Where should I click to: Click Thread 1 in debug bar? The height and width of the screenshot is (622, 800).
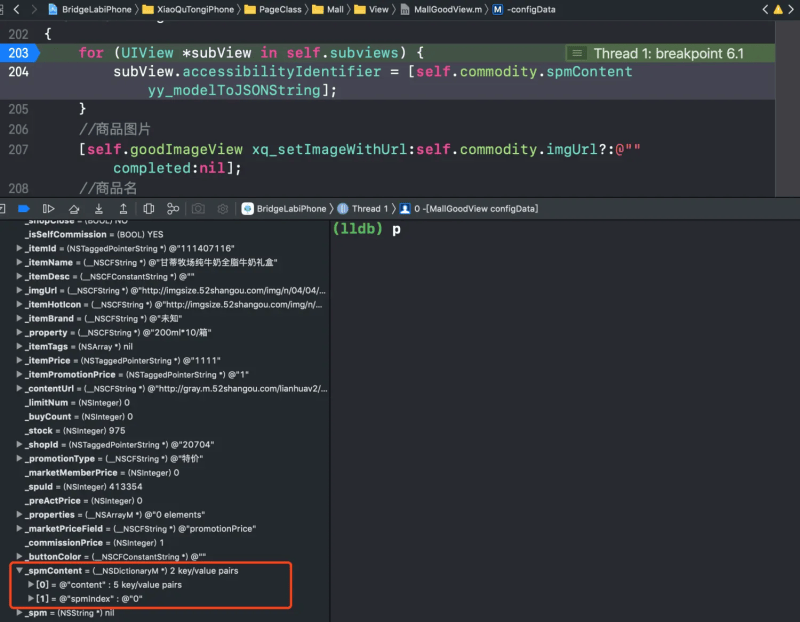(x=361, y=209)
